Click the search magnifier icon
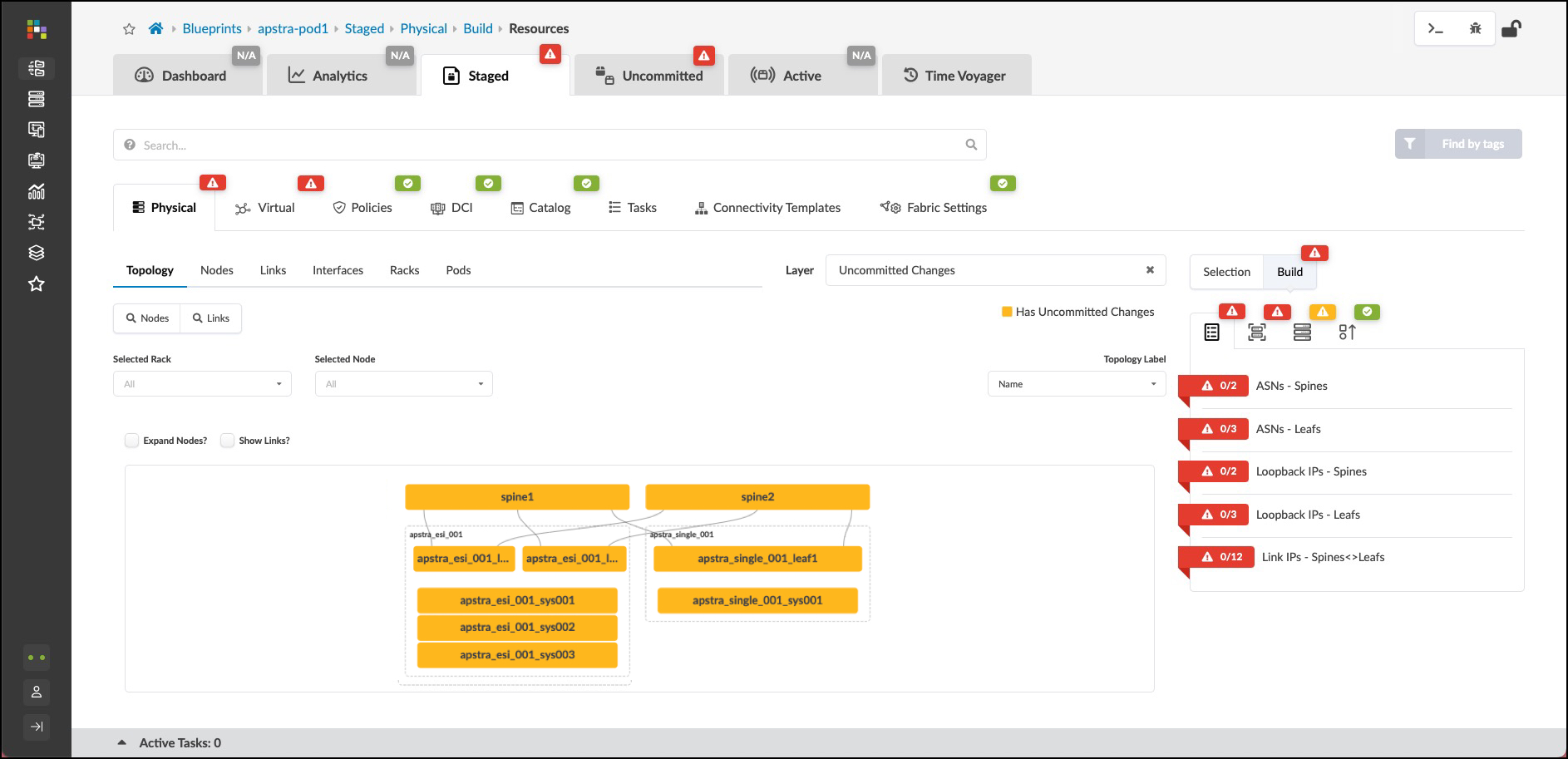The width and height of the screenshot is (1568, 759). click(x=971, y=145)
